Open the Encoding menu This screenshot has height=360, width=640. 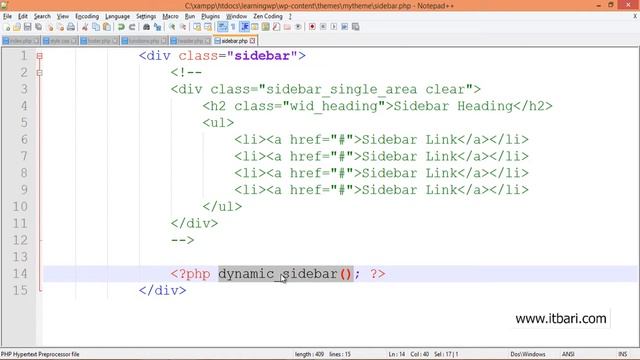[87, 16]
